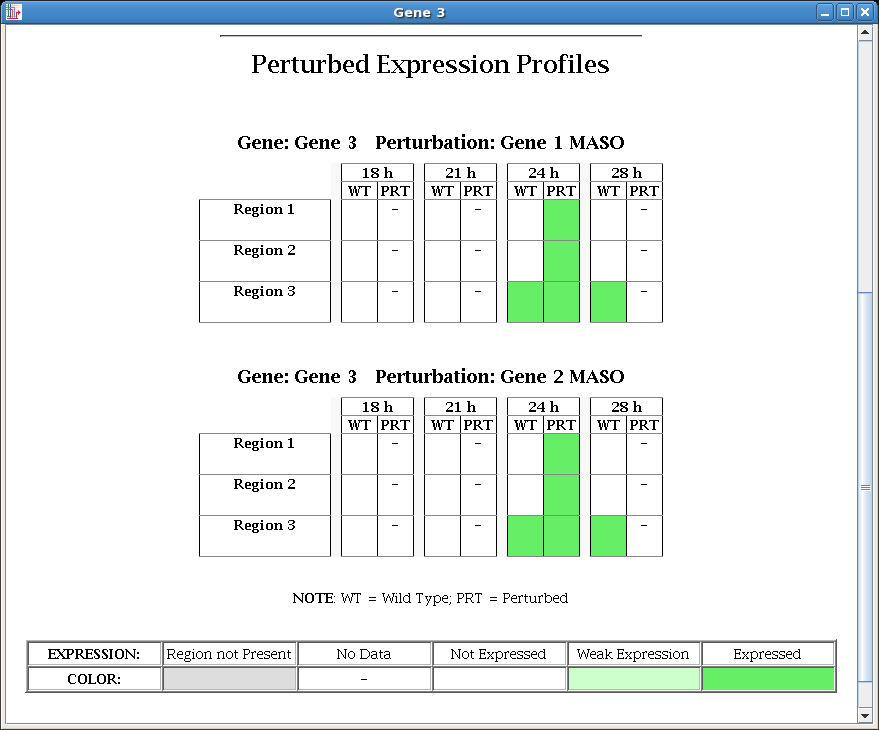The image size is (879, 730).
Task: Minimize the Gene 3 window
Action: pos(825,12)
